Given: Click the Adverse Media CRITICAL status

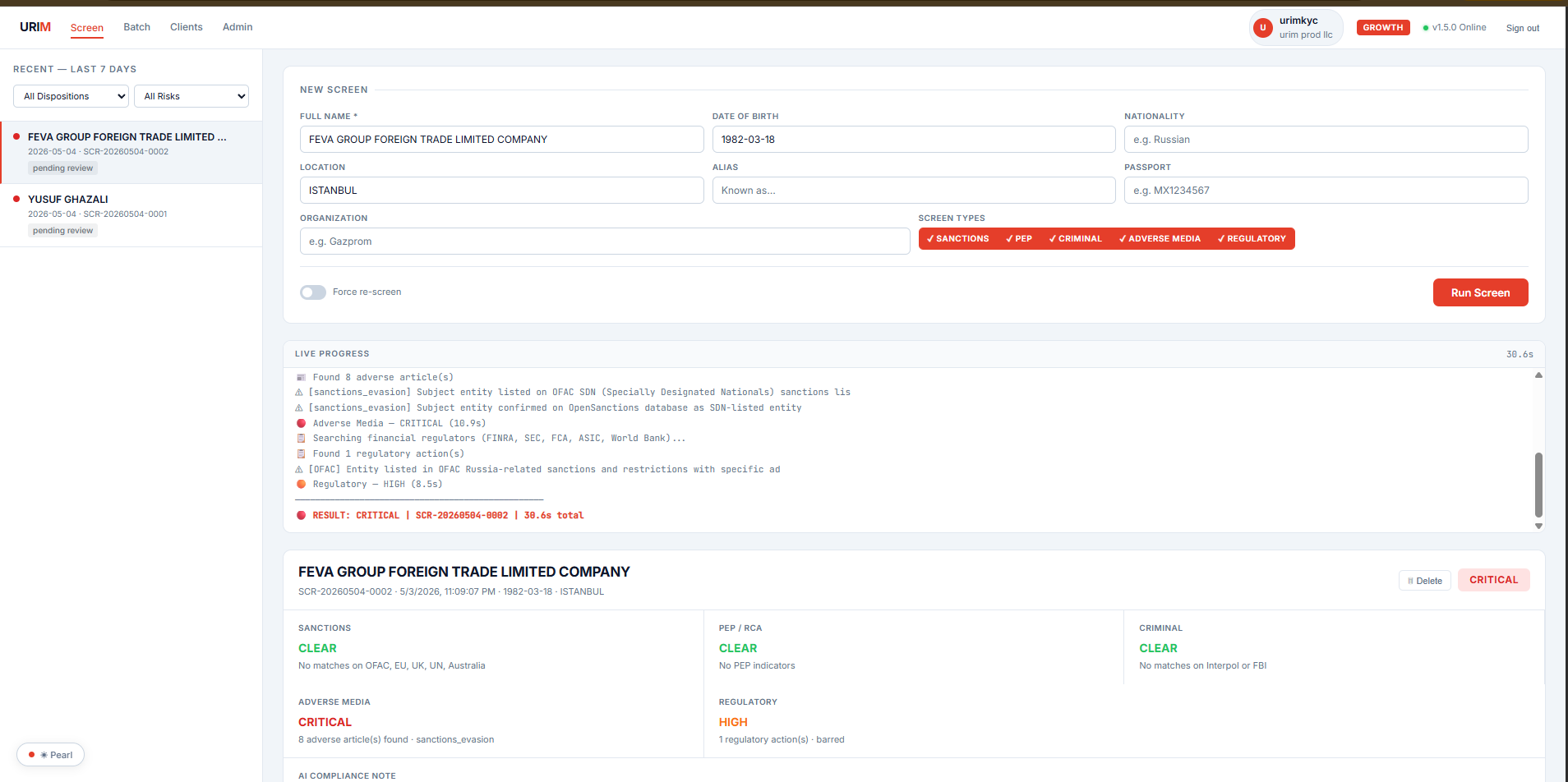Looking at the screenshot, I should (x=325, y=722).
